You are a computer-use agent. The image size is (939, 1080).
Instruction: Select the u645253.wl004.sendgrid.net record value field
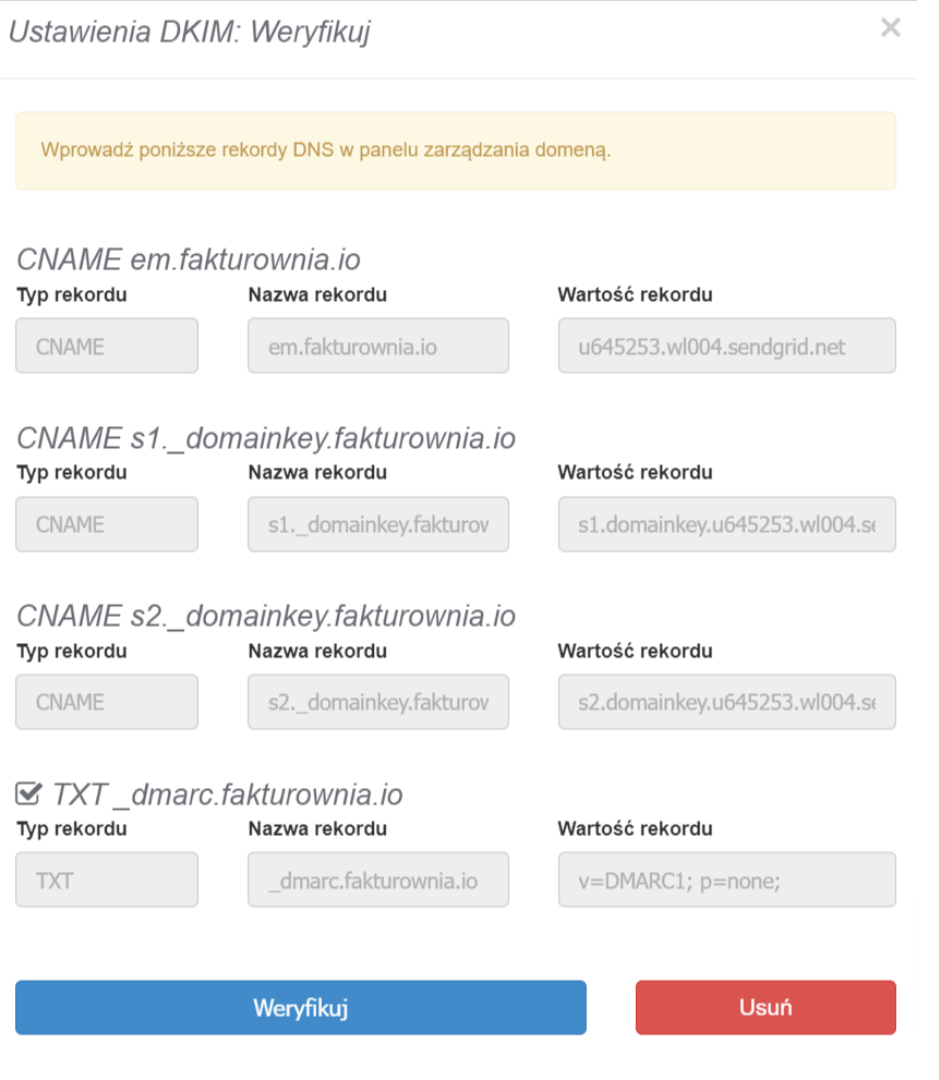pyautogui.click(x=726, y=345)
